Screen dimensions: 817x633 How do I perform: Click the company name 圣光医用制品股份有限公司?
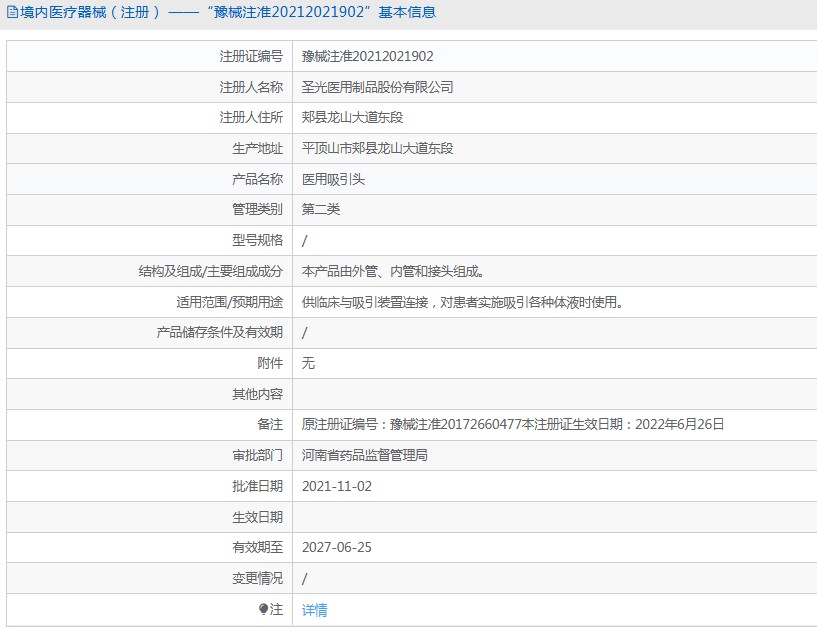point(377,87)
